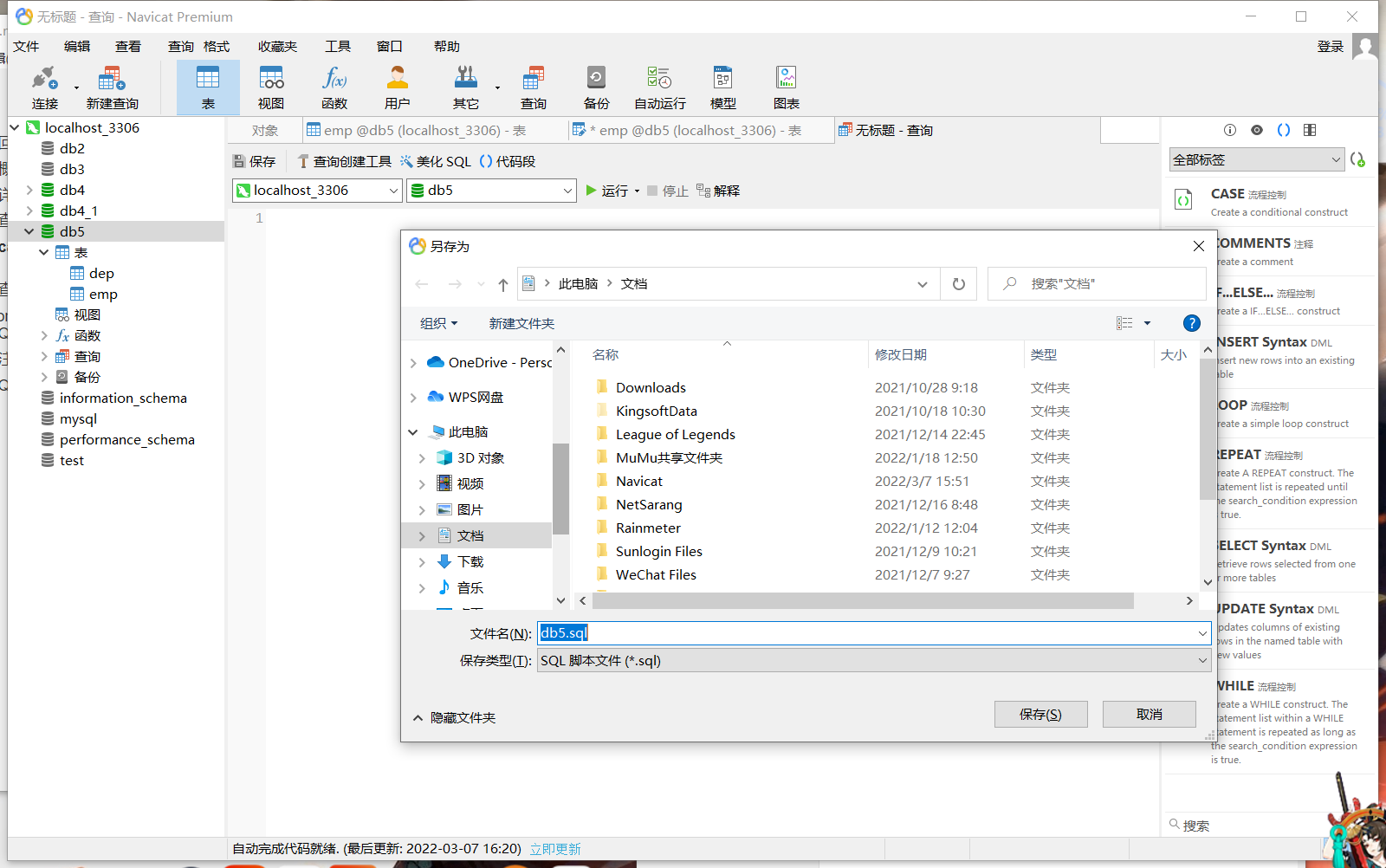Open the 视图 (View) toolbar icon
Viewport: 1386px width, 868px height.
pyautogui.click(x=271, y=87)
